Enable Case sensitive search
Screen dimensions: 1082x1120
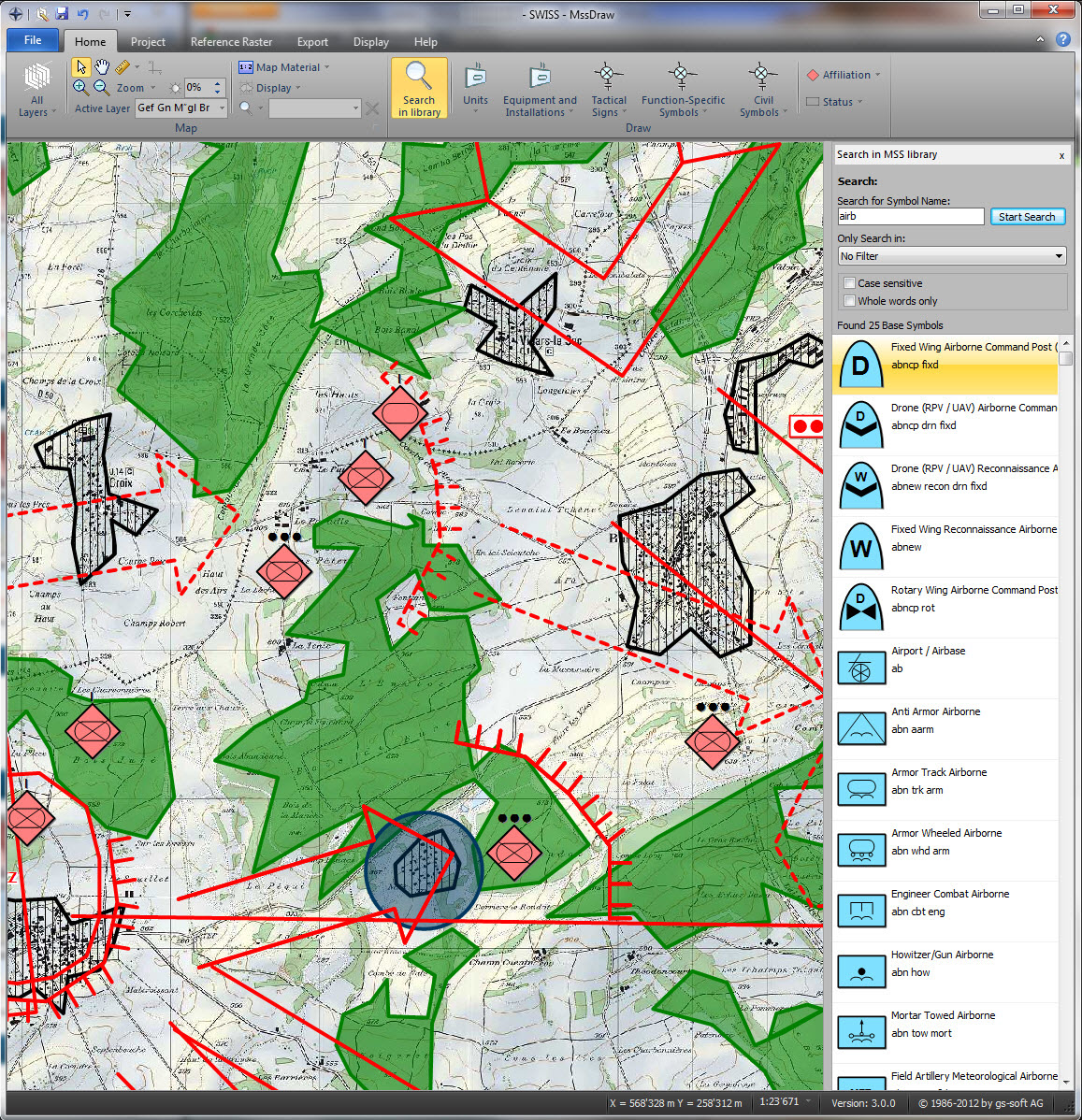click(x=849, y=283)
